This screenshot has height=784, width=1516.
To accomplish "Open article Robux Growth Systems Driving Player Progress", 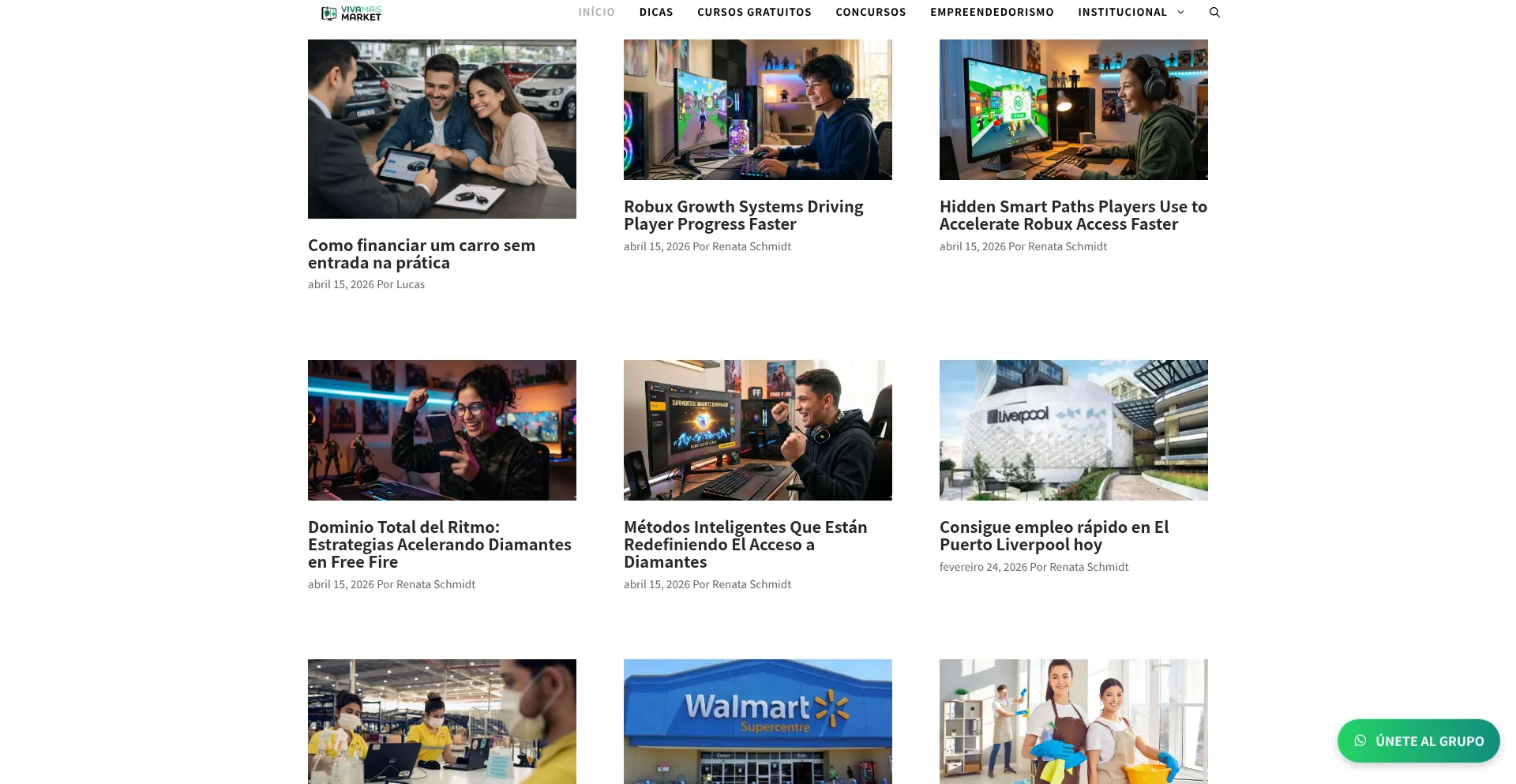I will click(x=743, y=216).
